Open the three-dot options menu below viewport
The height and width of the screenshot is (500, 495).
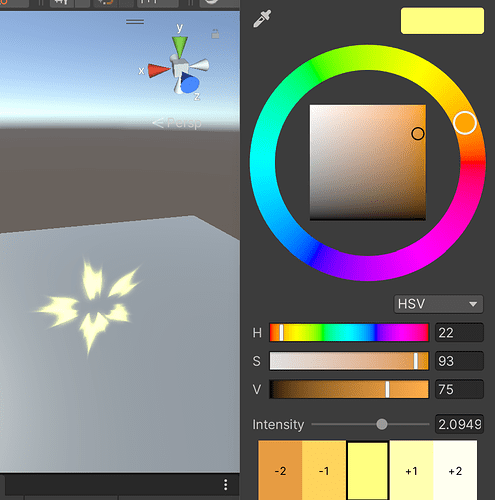click(226, 485)
